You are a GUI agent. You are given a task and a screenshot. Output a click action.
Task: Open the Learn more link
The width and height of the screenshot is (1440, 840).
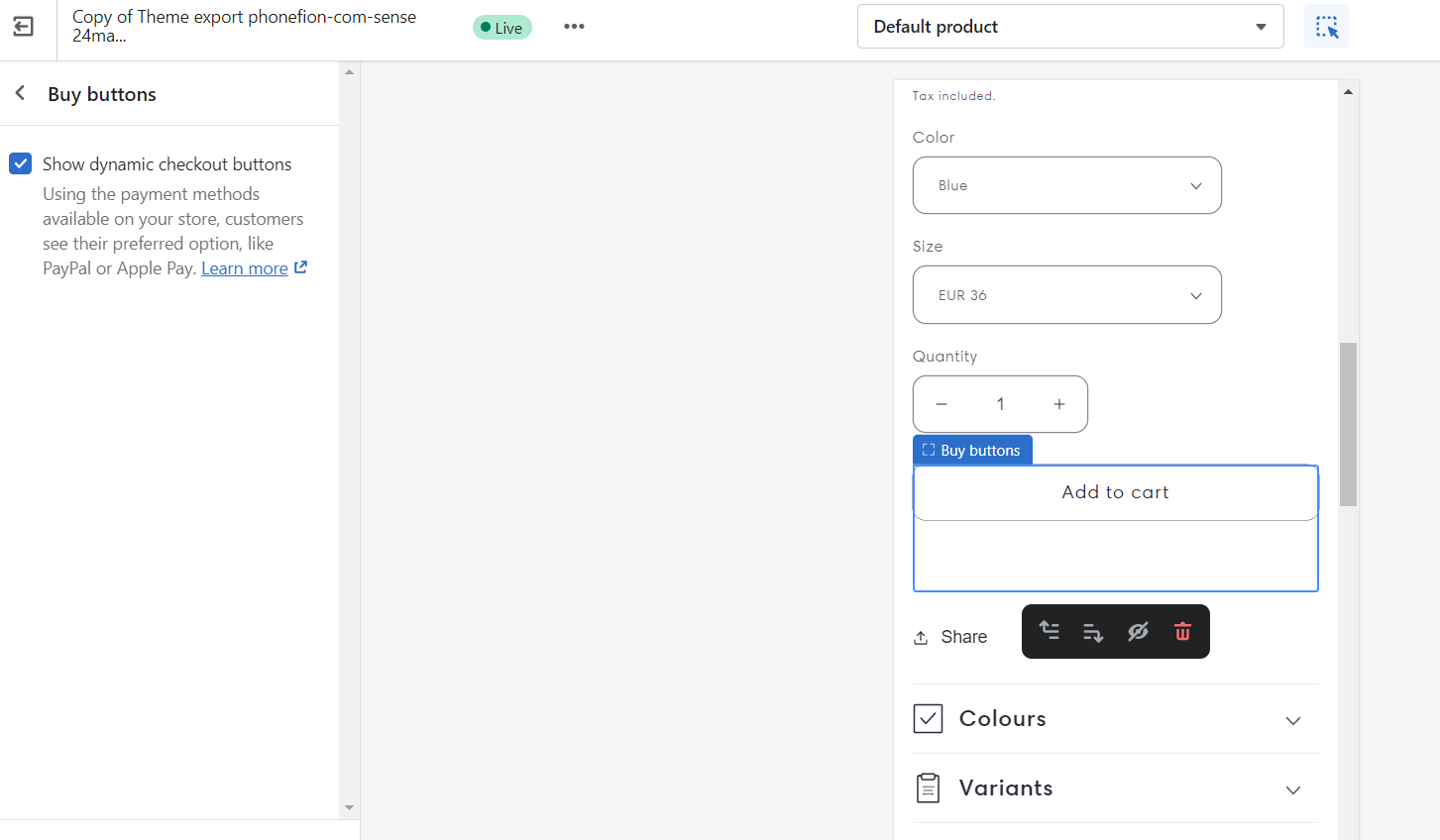click(x=245, y=268)
